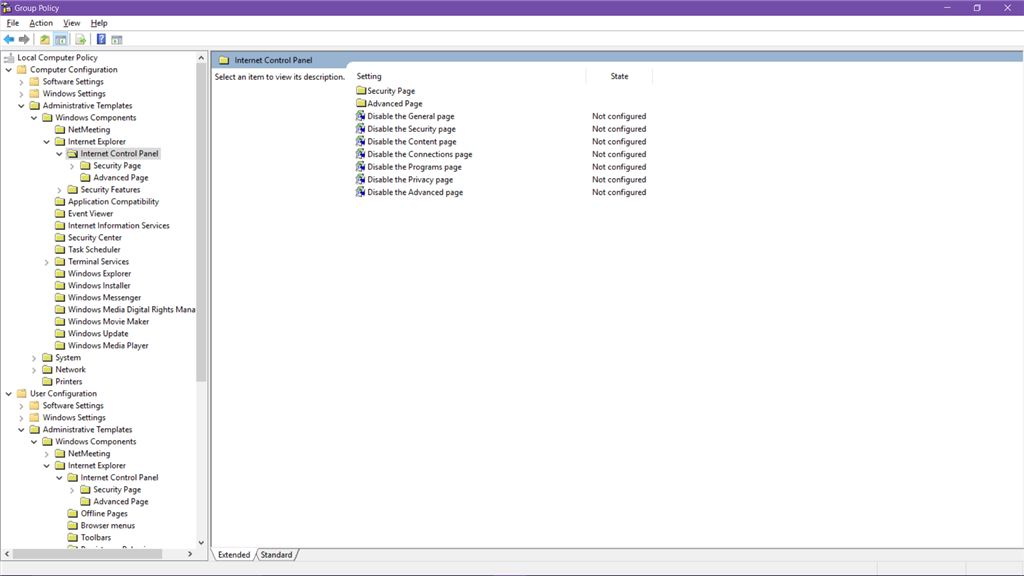1024x576 pixels.
Task: Open the File menu
Action: [x=12, y=22]
